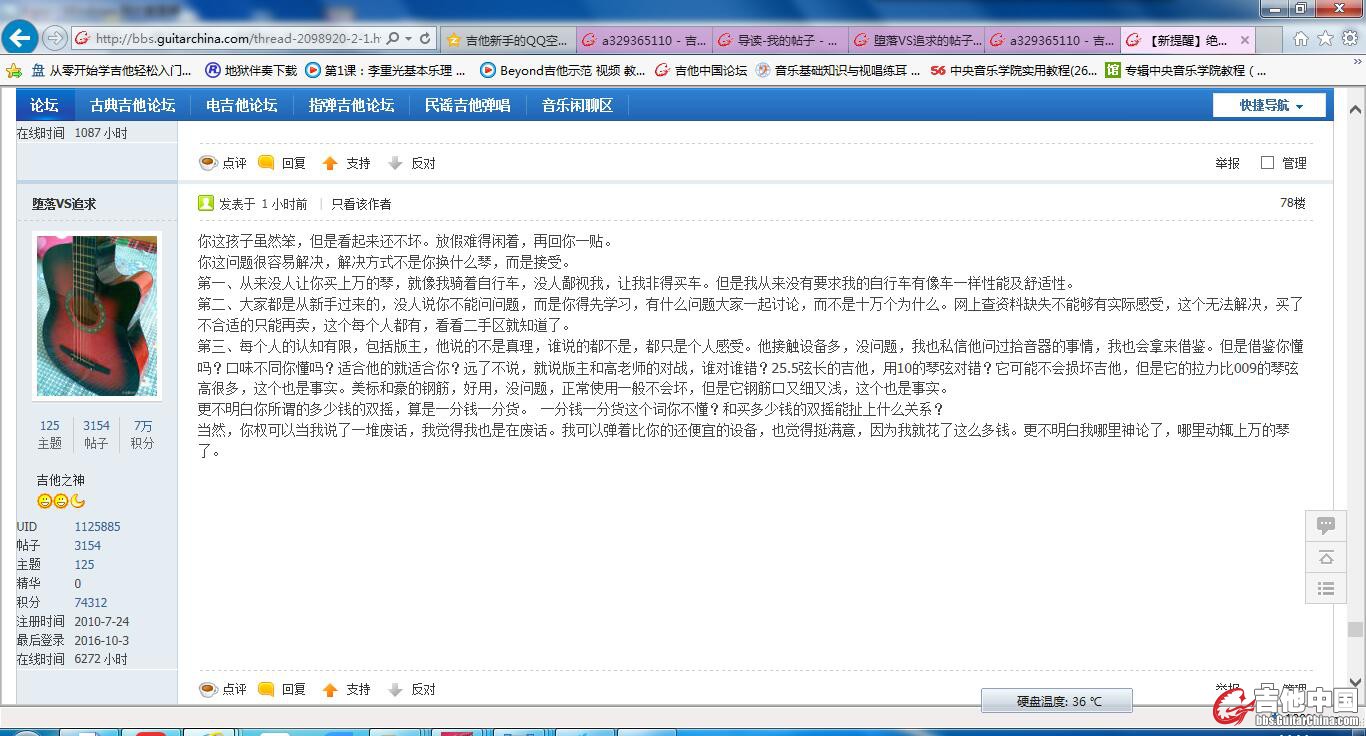Open the 民谣吉他弹唱 nav item
The image size is (1366, 736).
click(x=467, y=105)
